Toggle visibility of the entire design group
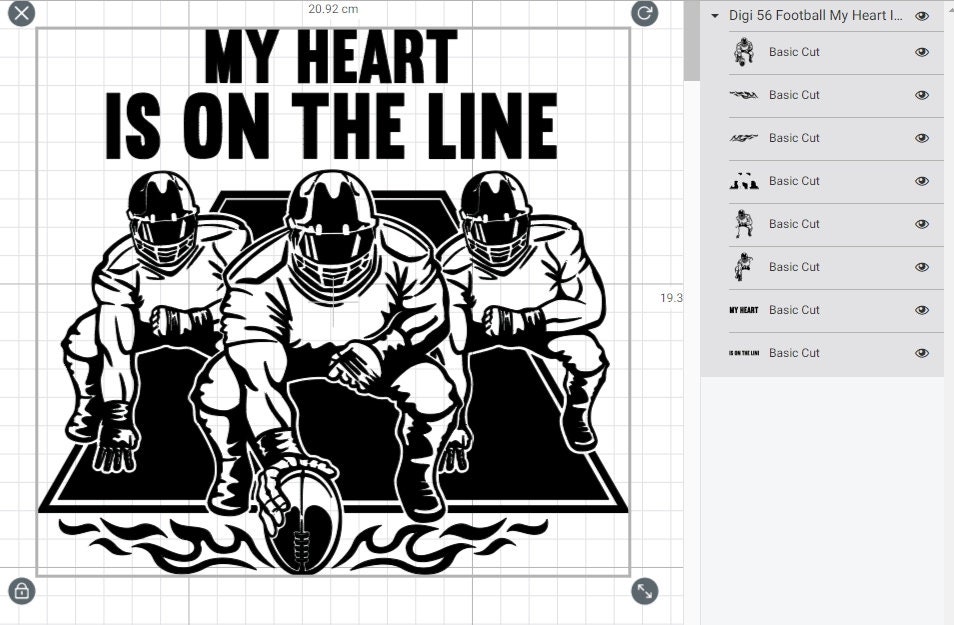The width and height of the screenshot is (954, 625). pos(922,16)
